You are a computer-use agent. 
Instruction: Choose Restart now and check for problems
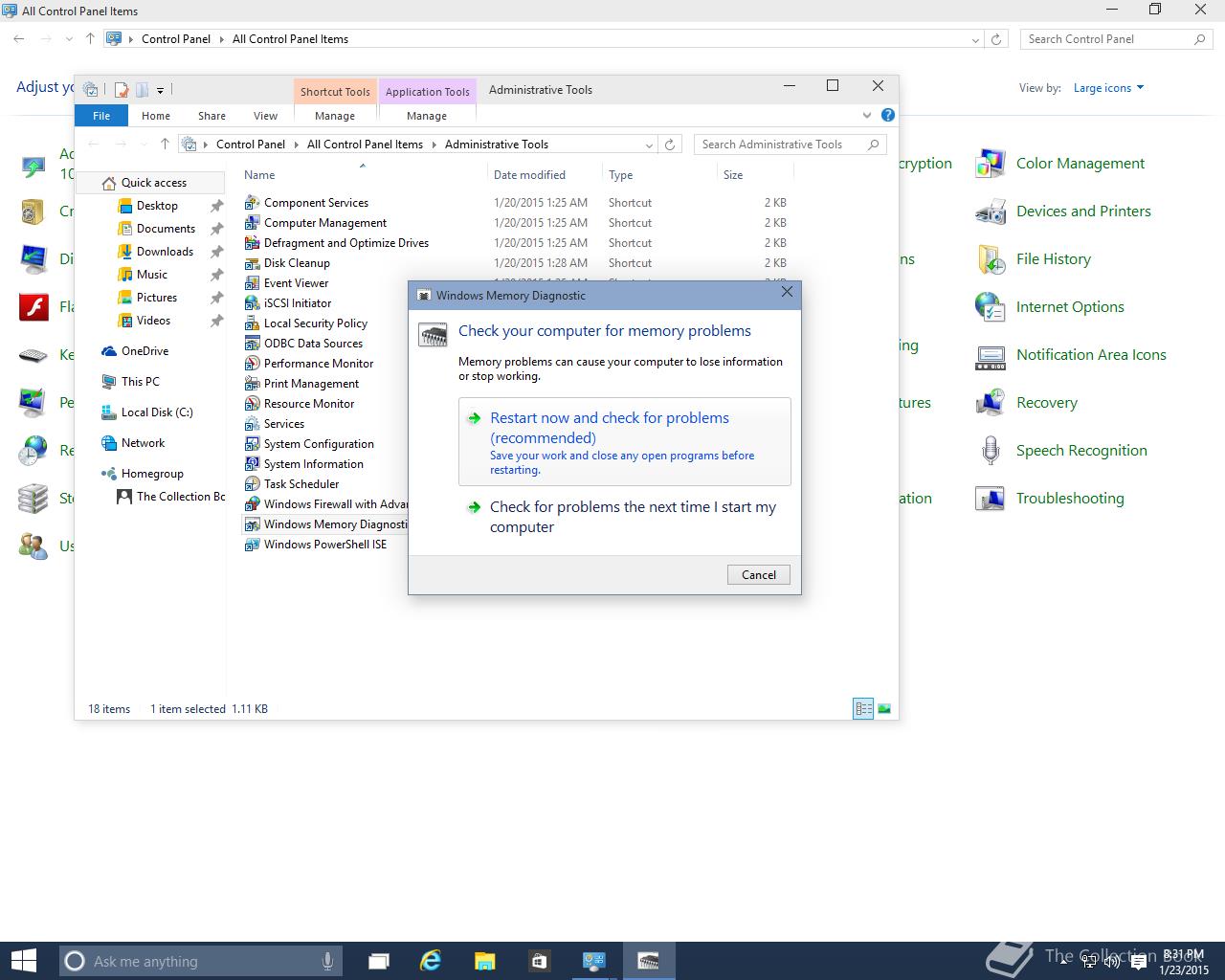click(x=624, y=442)
